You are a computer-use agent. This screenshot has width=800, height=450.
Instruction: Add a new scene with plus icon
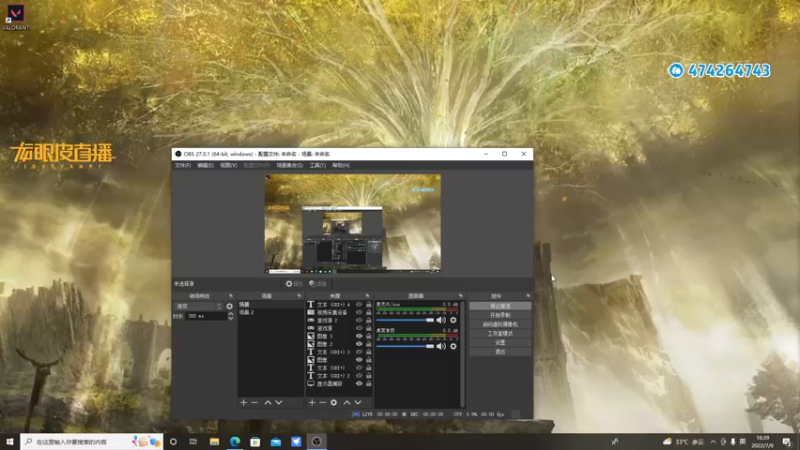click(243, 403)
